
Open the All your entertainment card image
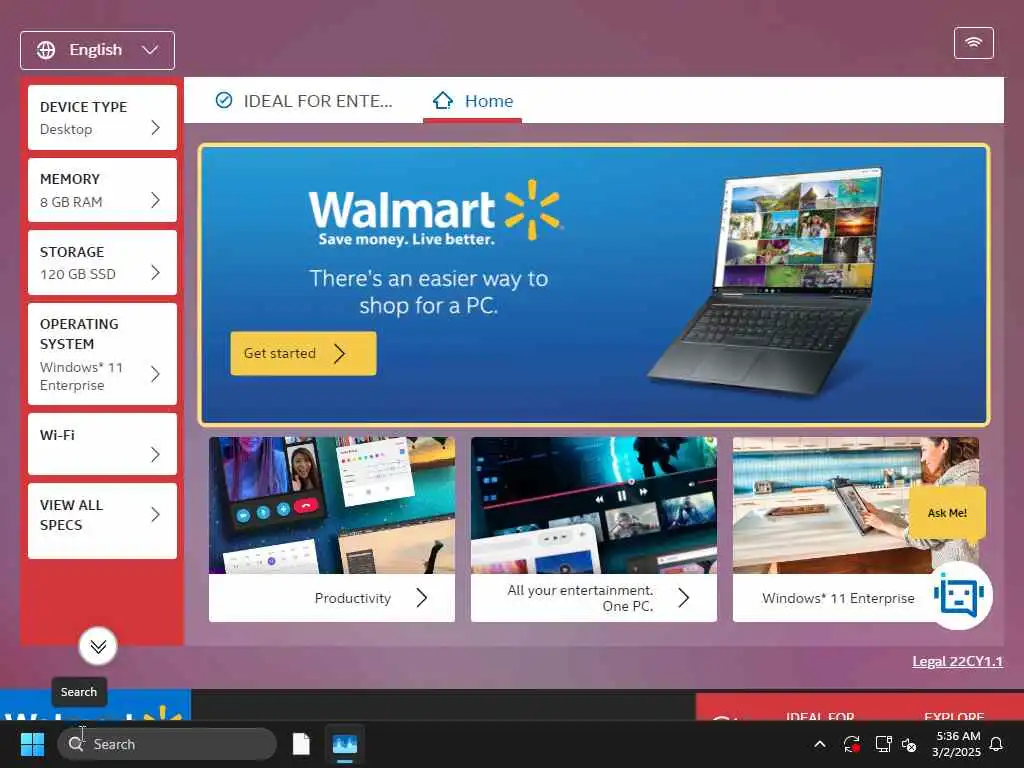click(x=594, y=505)
